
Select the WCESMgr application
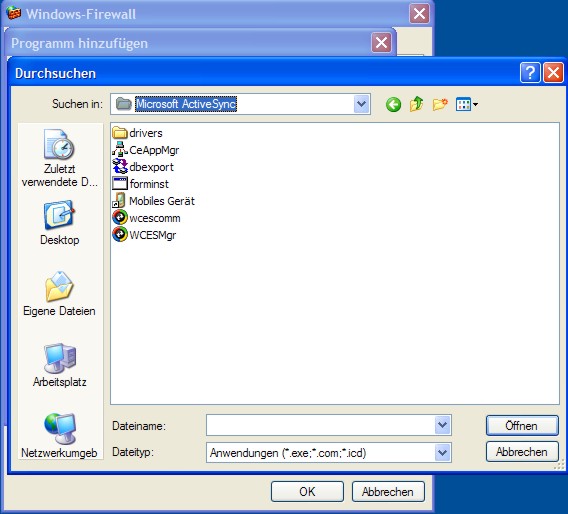144,235
